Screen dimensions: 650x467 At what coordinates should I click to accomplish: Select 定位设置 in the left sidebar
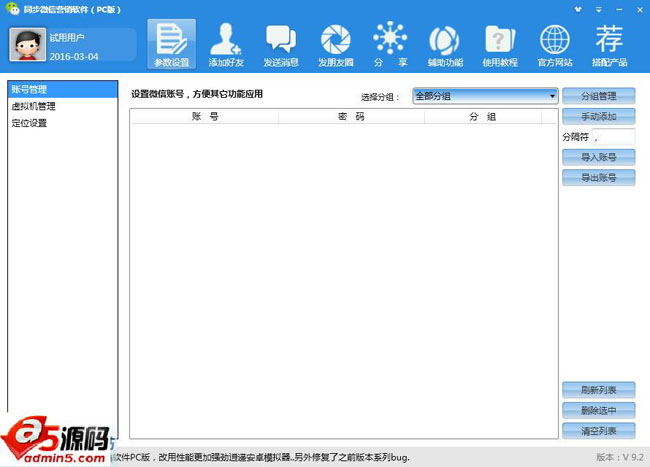tap(63, 123)
